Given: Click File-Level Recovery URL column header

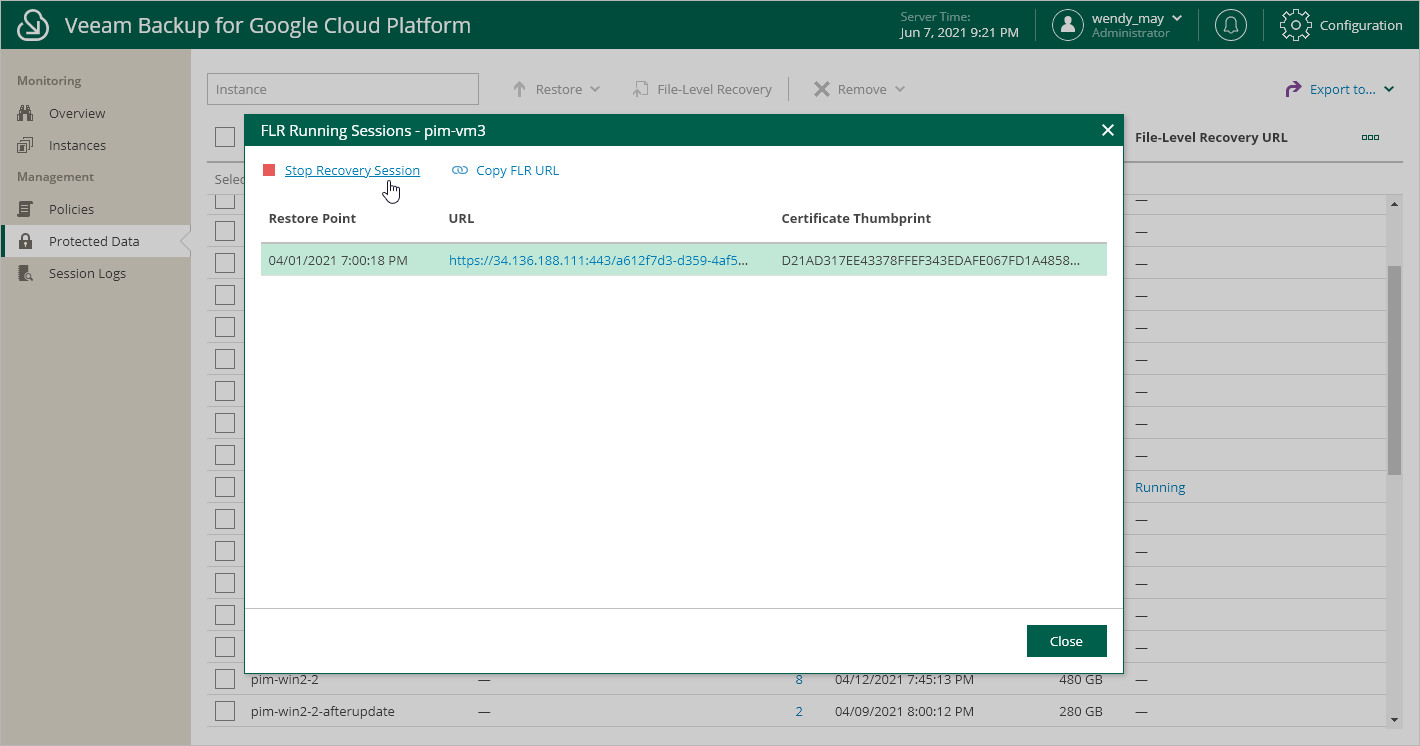Looking at the screenshot, I should (1211, 137).
